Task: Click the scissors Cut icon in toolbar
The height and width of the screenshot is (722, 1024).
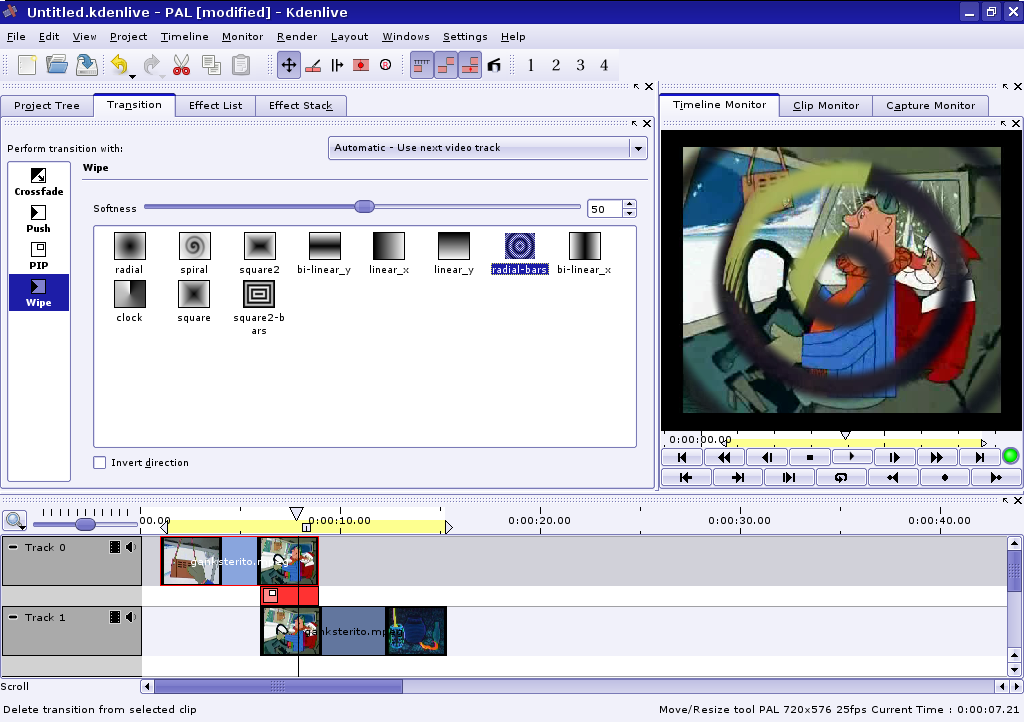Action: [x=181, y=66]
